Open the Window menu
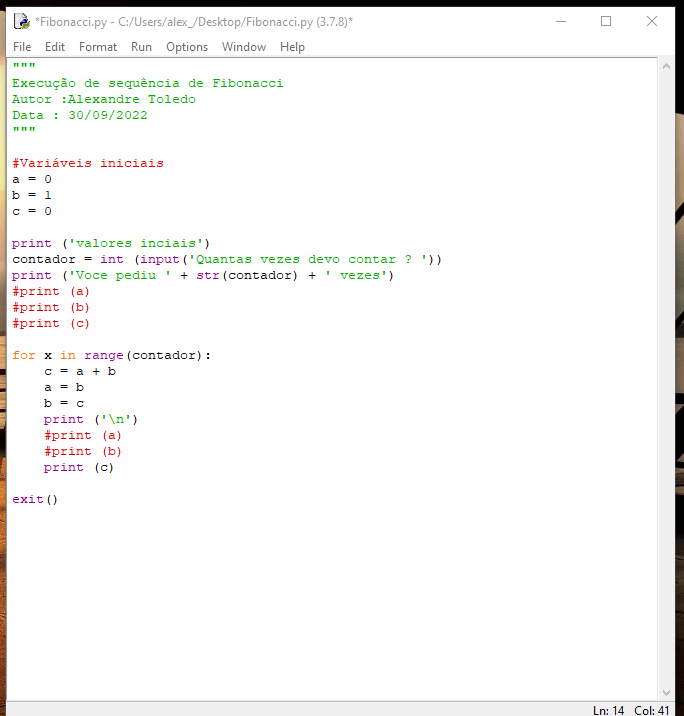The width and height of the screenshot is (684, 716). click(x=244, y=47)
